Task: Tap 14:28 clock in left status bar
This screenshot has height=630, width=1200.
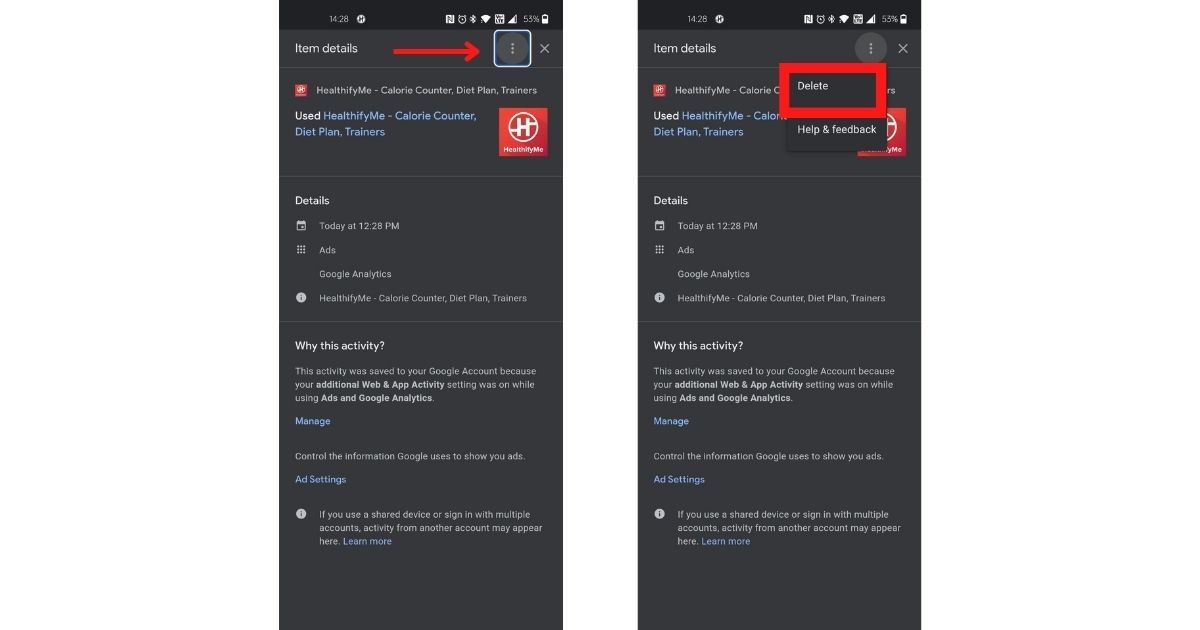Action: pyautogui.click(x=339, y=19)
